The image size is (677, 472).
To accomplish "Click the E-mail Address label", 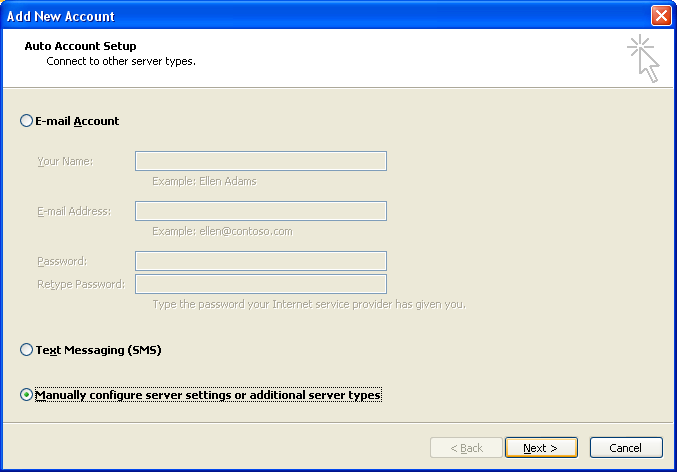I will (x=74, y=211).
